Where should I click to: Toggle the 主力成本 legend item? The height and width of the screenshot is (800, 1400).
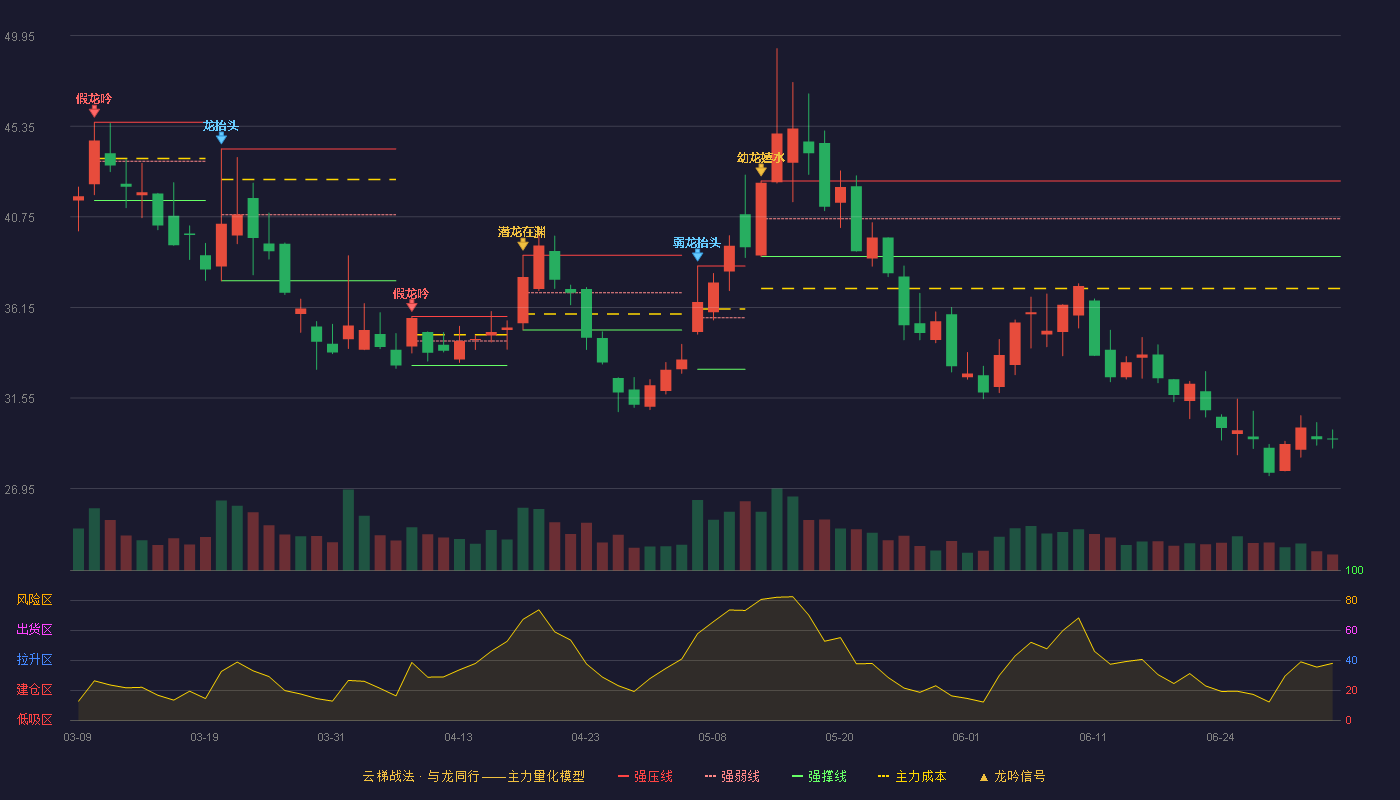click(x=912, y=776)
